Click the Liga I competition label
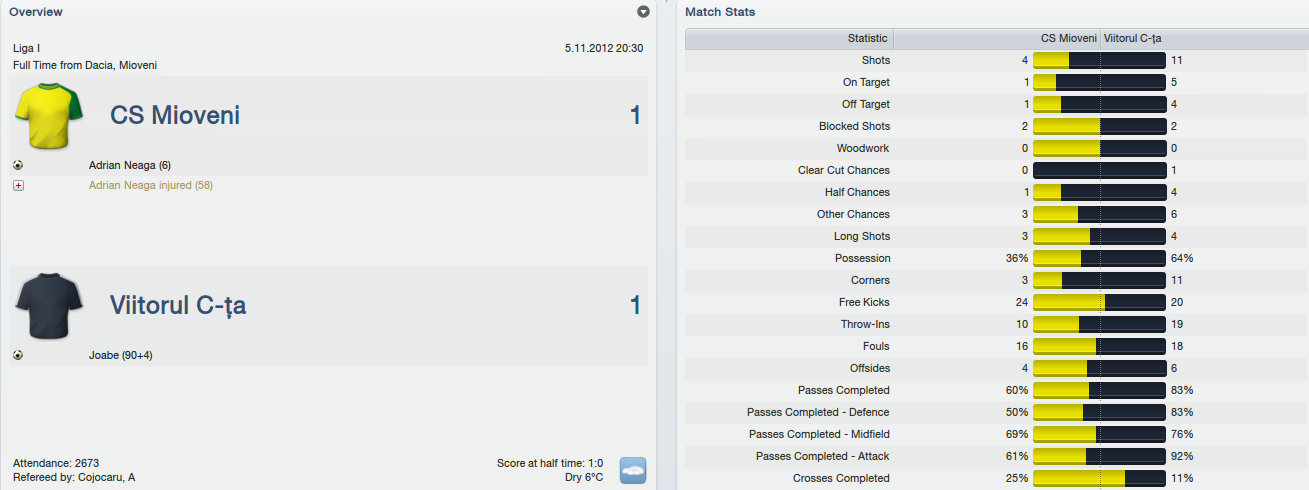The image size is (1309, 490). point(27,48)
